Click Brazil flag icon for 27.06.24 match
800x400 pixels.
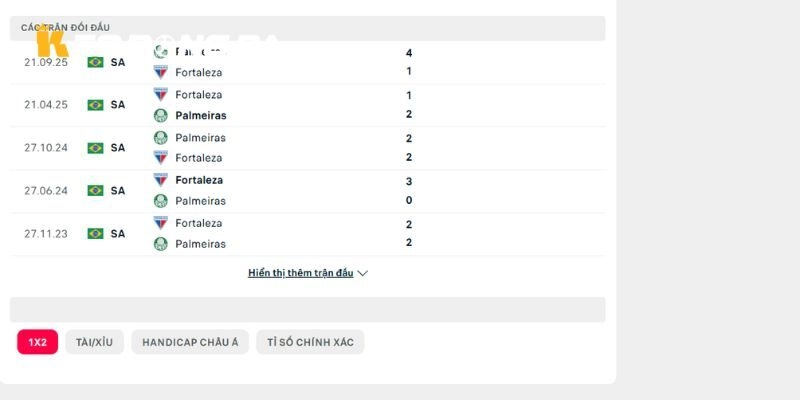coord(95,190)
